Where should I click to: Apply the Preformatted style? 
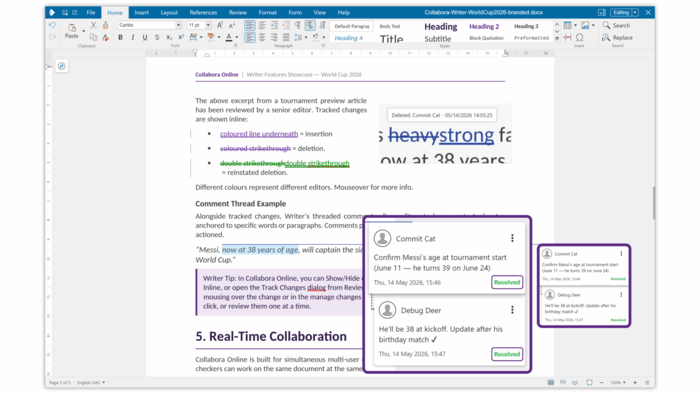(531, 38)
